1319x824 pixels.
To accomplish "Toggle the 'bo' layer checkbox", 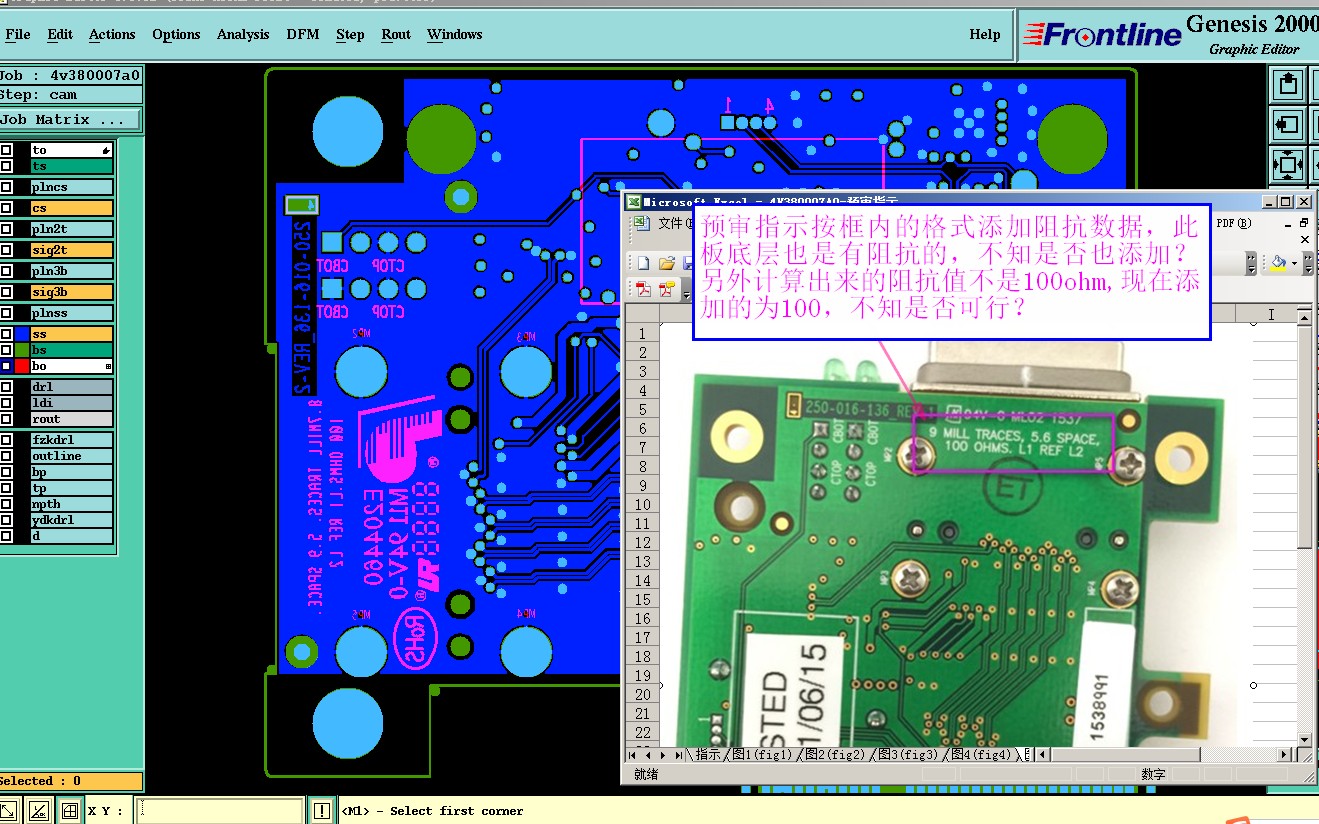I will point(7,366).
